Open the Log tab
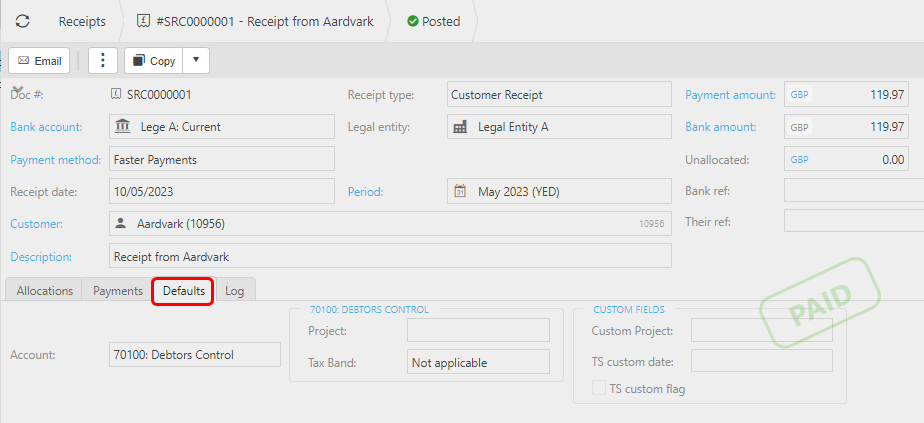Screen dimensions: 924x423 pos(234,291)
